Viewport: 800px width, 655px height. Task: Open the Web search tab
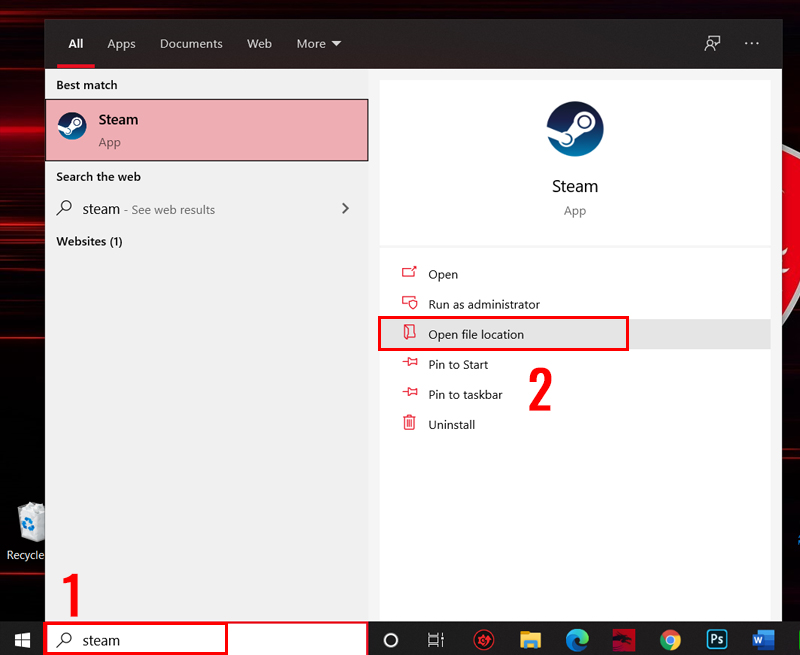tap(259, 44)
